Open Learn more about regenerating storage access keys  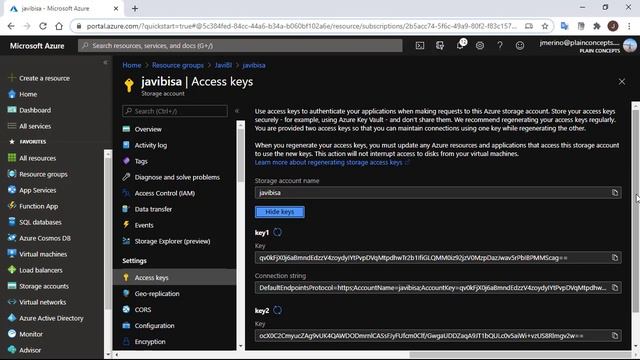331,162
